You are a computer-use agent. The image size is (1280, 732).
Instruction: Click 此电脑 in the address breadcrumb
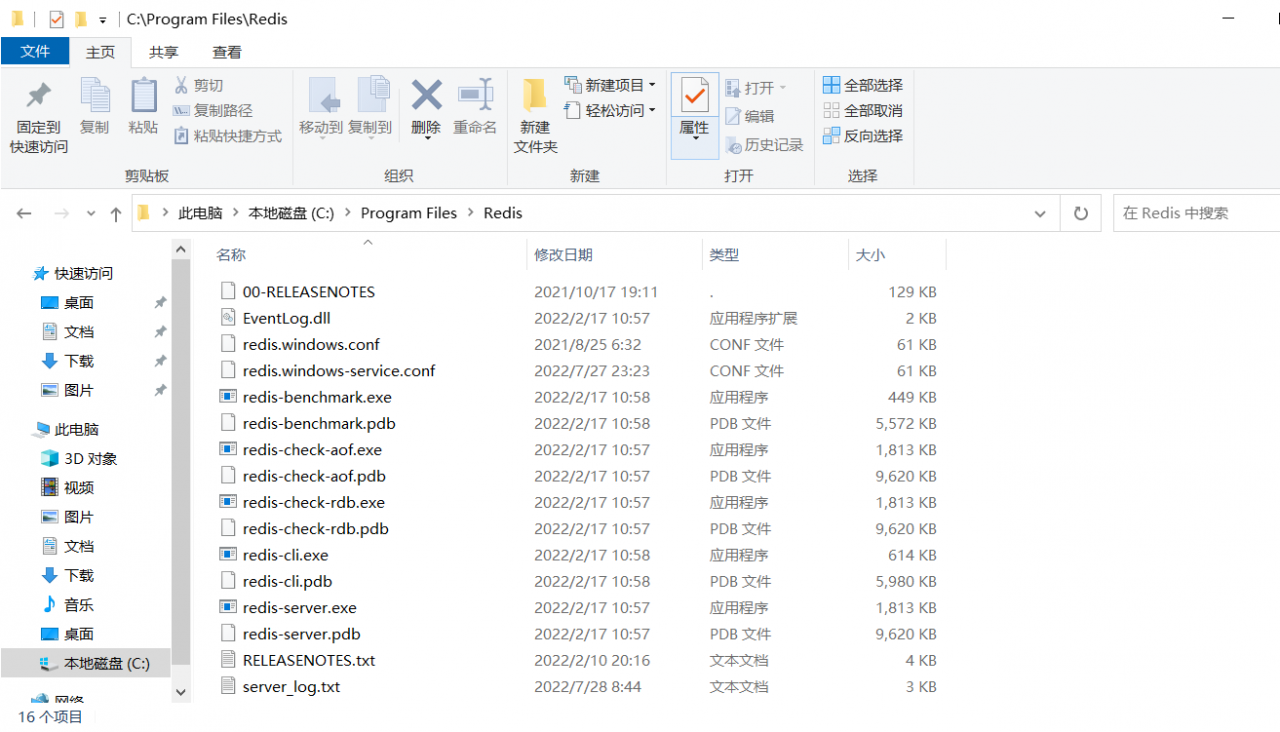click(x=200, y=213)
